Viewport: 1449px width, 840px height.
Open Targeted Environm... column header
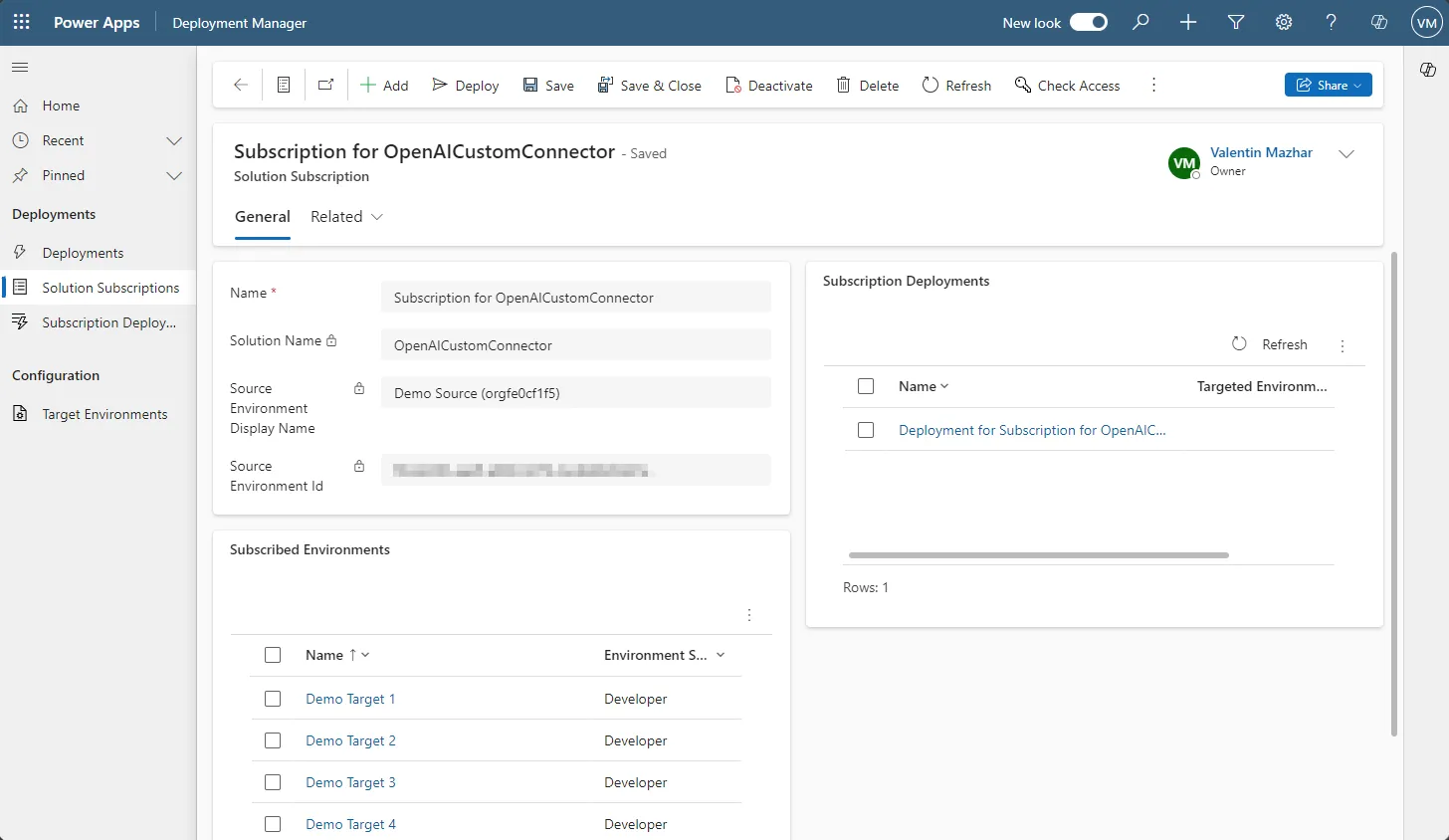point(1262,386)
